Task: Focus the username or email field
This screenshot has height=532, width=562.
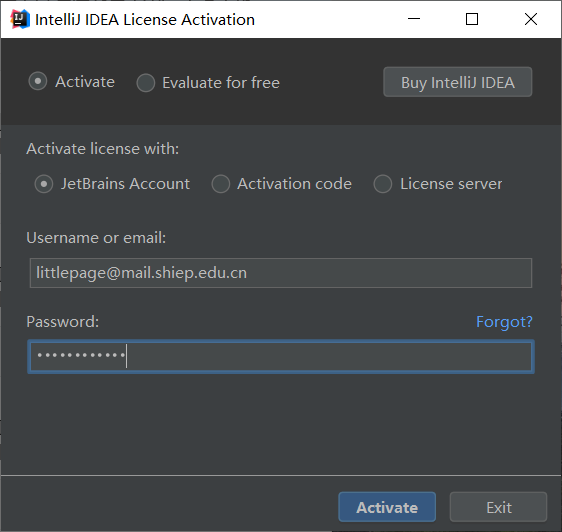Action: [281, 273]
